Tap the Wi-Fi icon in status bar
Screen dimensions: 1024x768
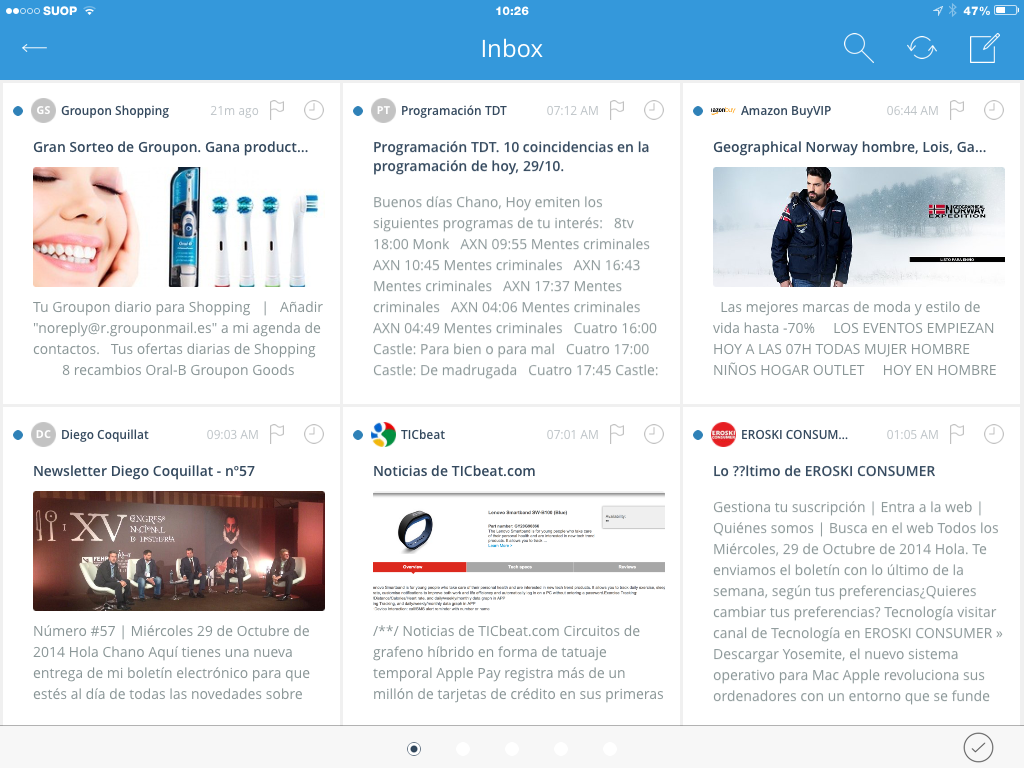tap(89, 10)
